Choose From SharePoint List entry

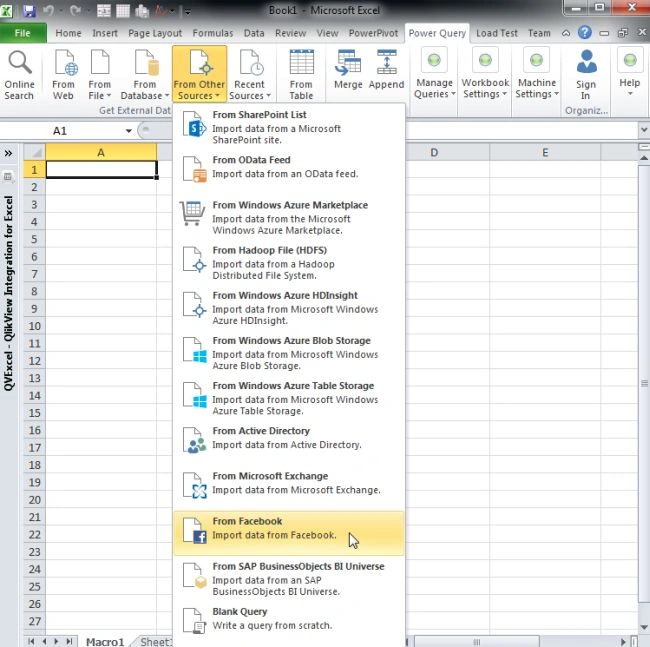pos(289,127)
